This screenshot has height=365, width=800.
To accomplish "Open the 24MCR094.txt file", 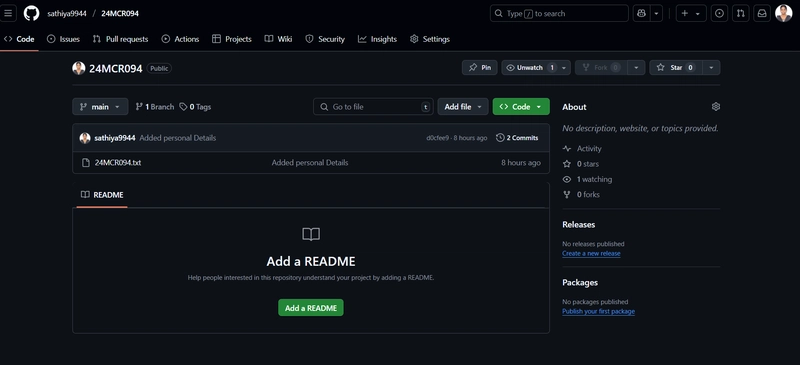I will 118,163.
